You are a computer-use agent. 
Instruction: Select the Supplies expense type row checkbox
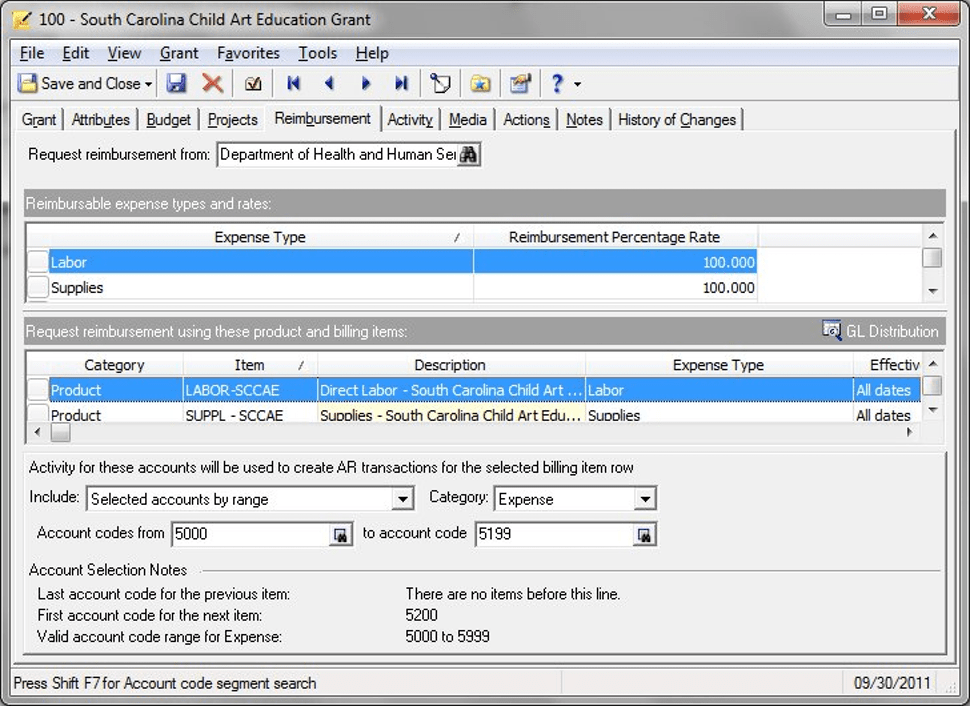[x=37, y=288]
